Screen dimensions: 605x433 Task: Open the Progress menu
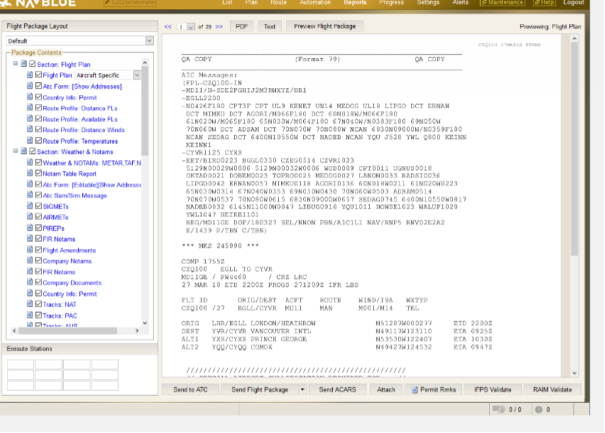pyautogui.click(x=391, y=3)
